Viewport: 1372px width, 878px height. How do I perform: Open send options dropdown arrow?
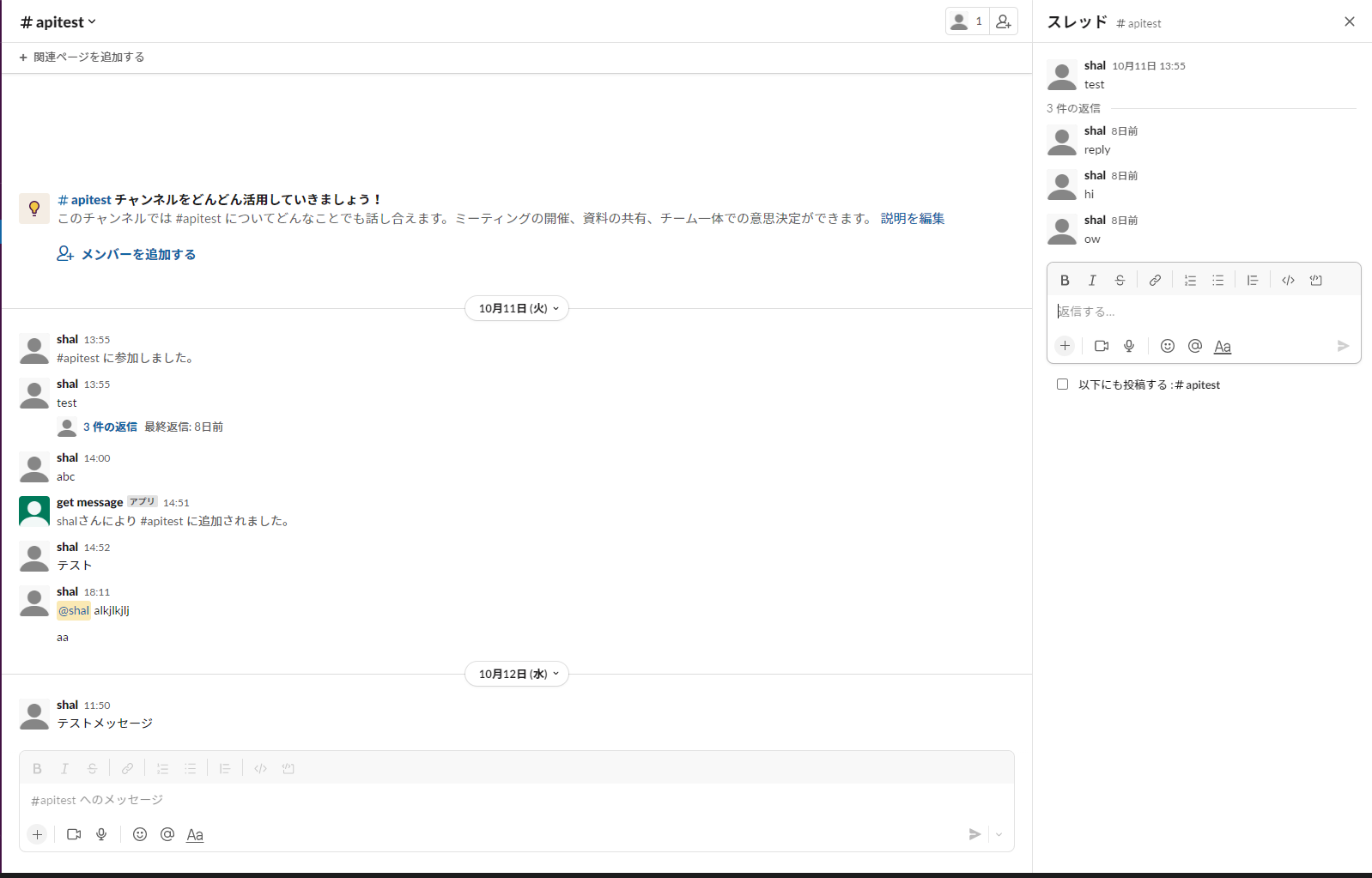(x=999, y=834)
